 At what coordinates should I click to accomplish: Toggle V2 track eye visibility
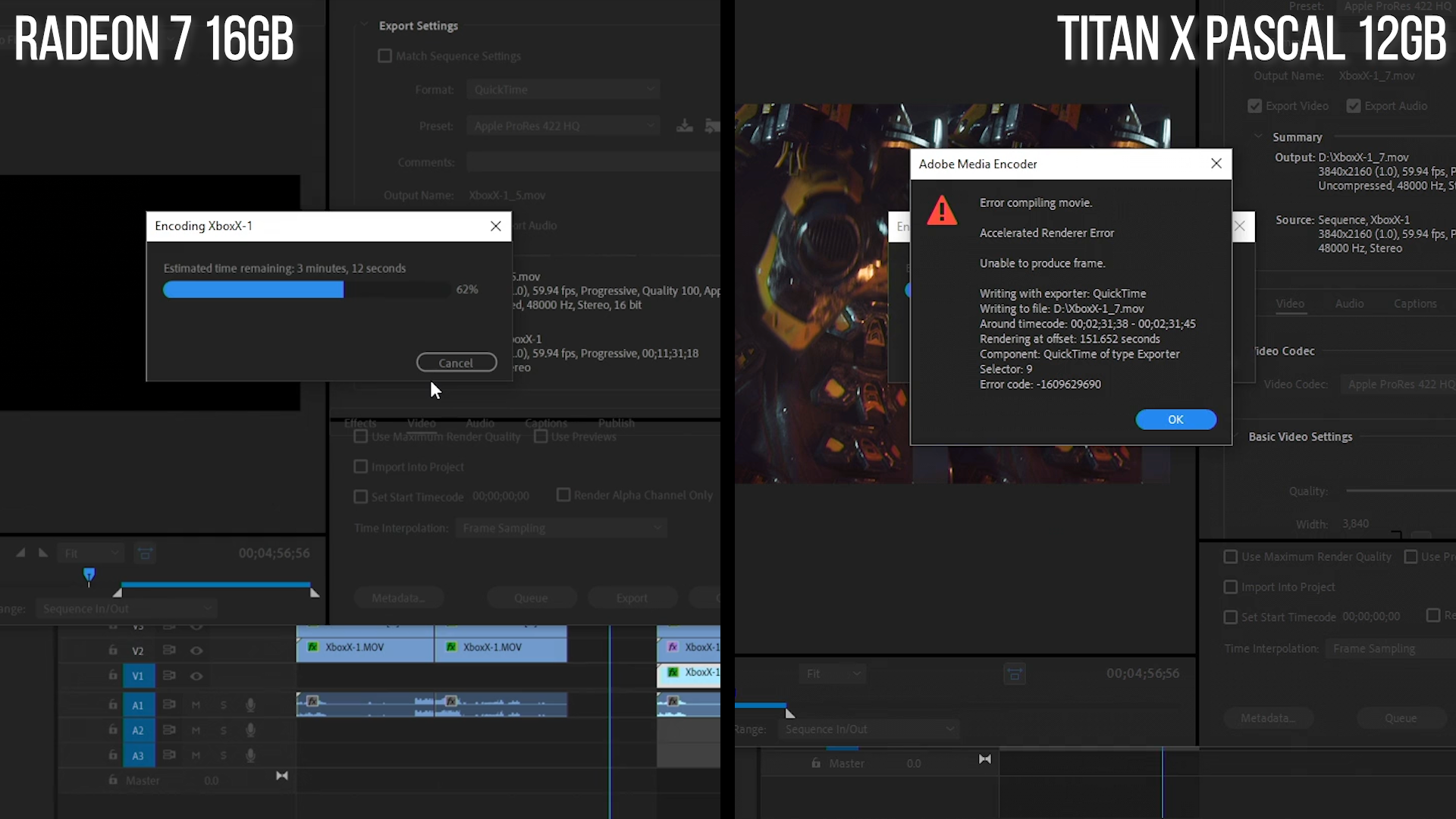click(x=196, y=651)
